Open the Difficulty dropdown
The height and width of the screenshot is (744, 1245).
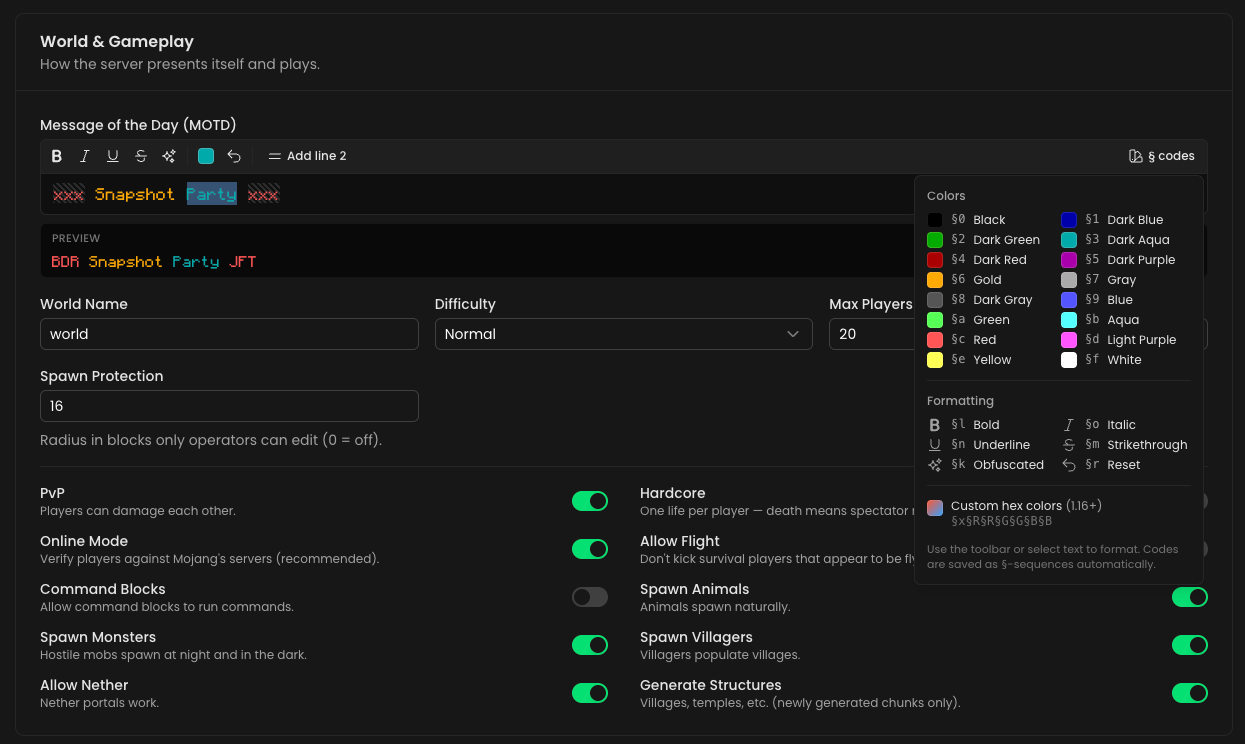click(x=623, y=334)
